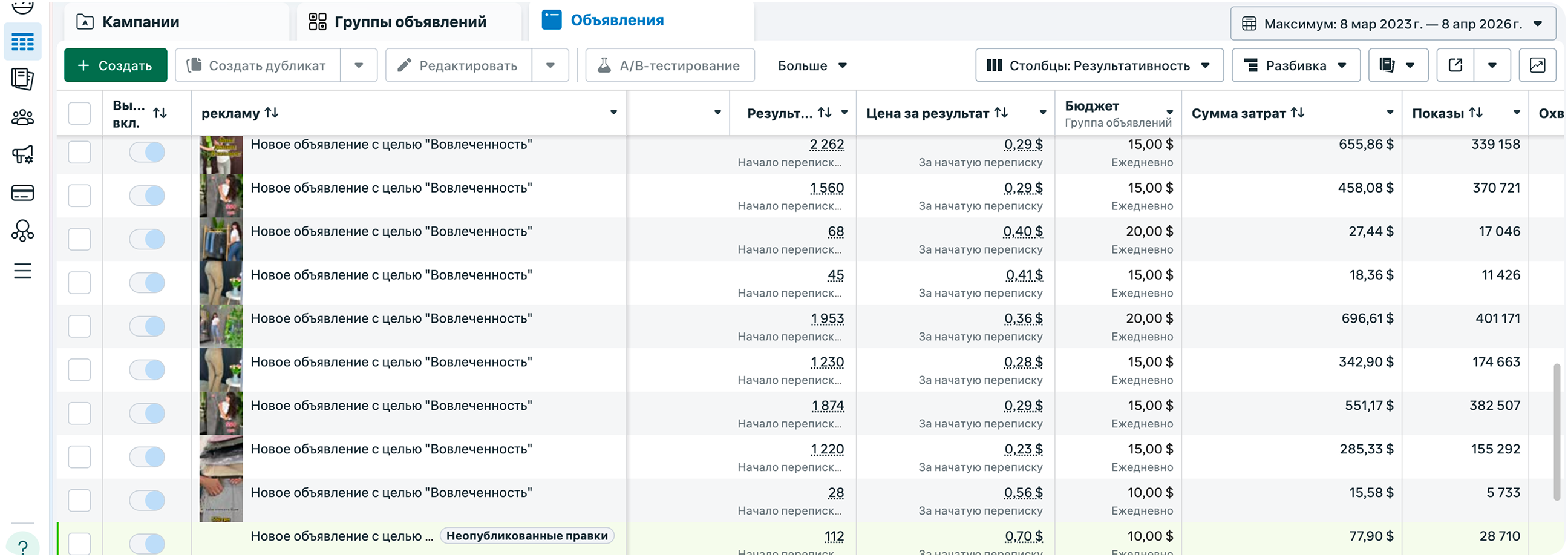Open the 'Разбивка' dropdown

pyautogui.click(x=1296, y=65)
